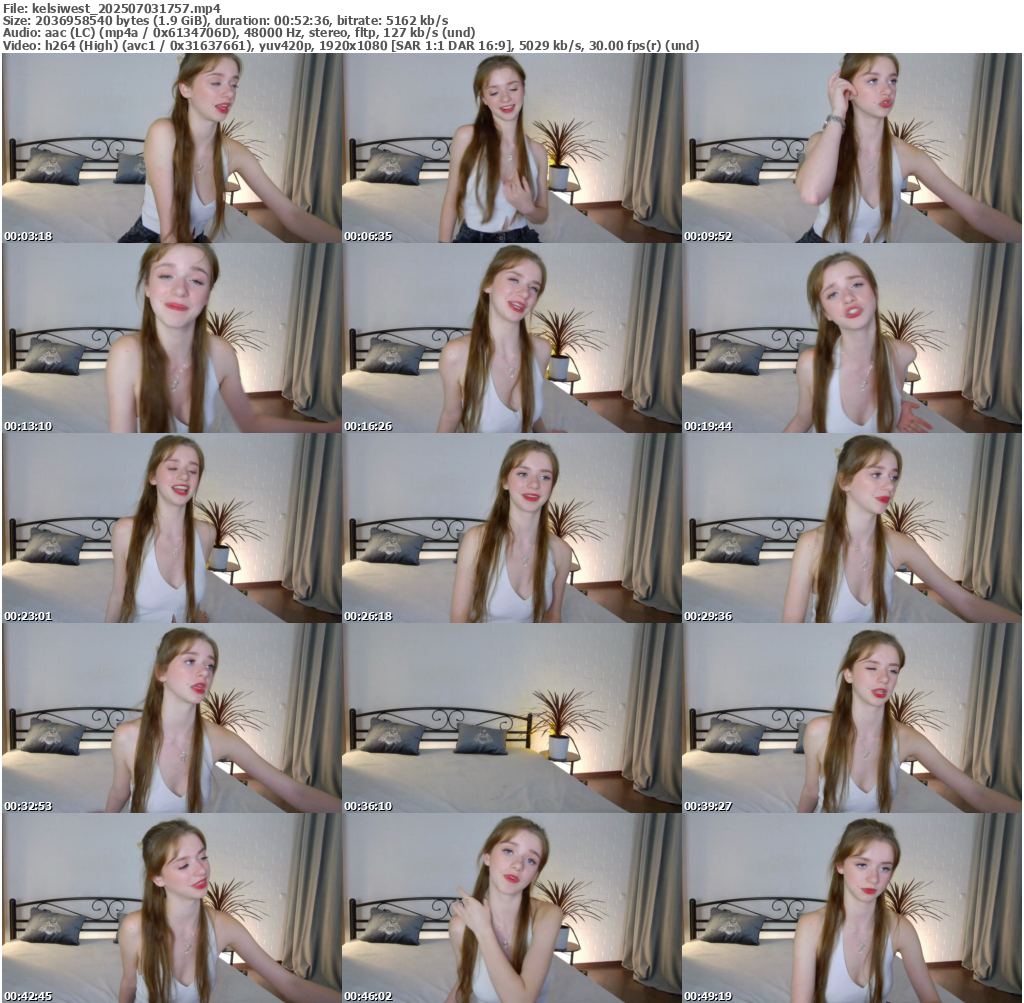Click the preview frame at 00:29:36
This screenshot has width=1024, height=1003.
(x=852, y=528)
